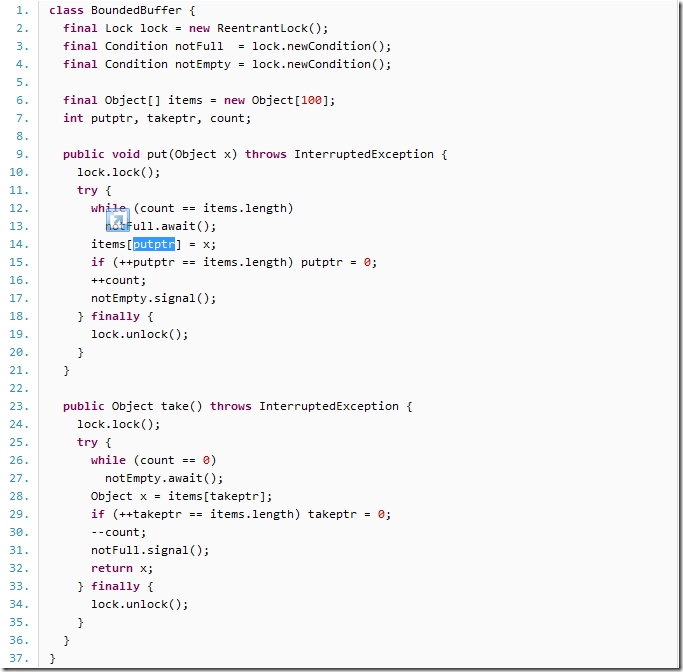Click the int keyword on line 7
Screen dimensions: 683x672
pyautogui.click(x=73, y=118)
